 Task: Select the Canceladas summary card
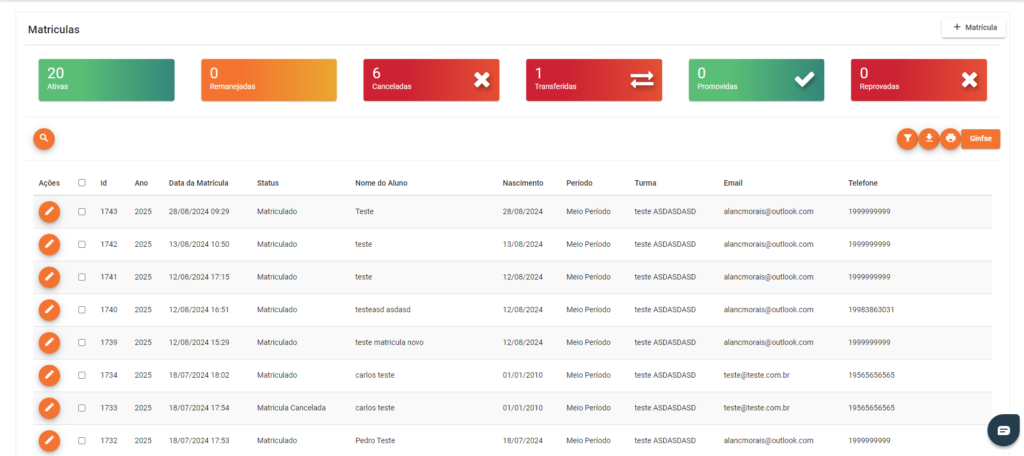431,80
